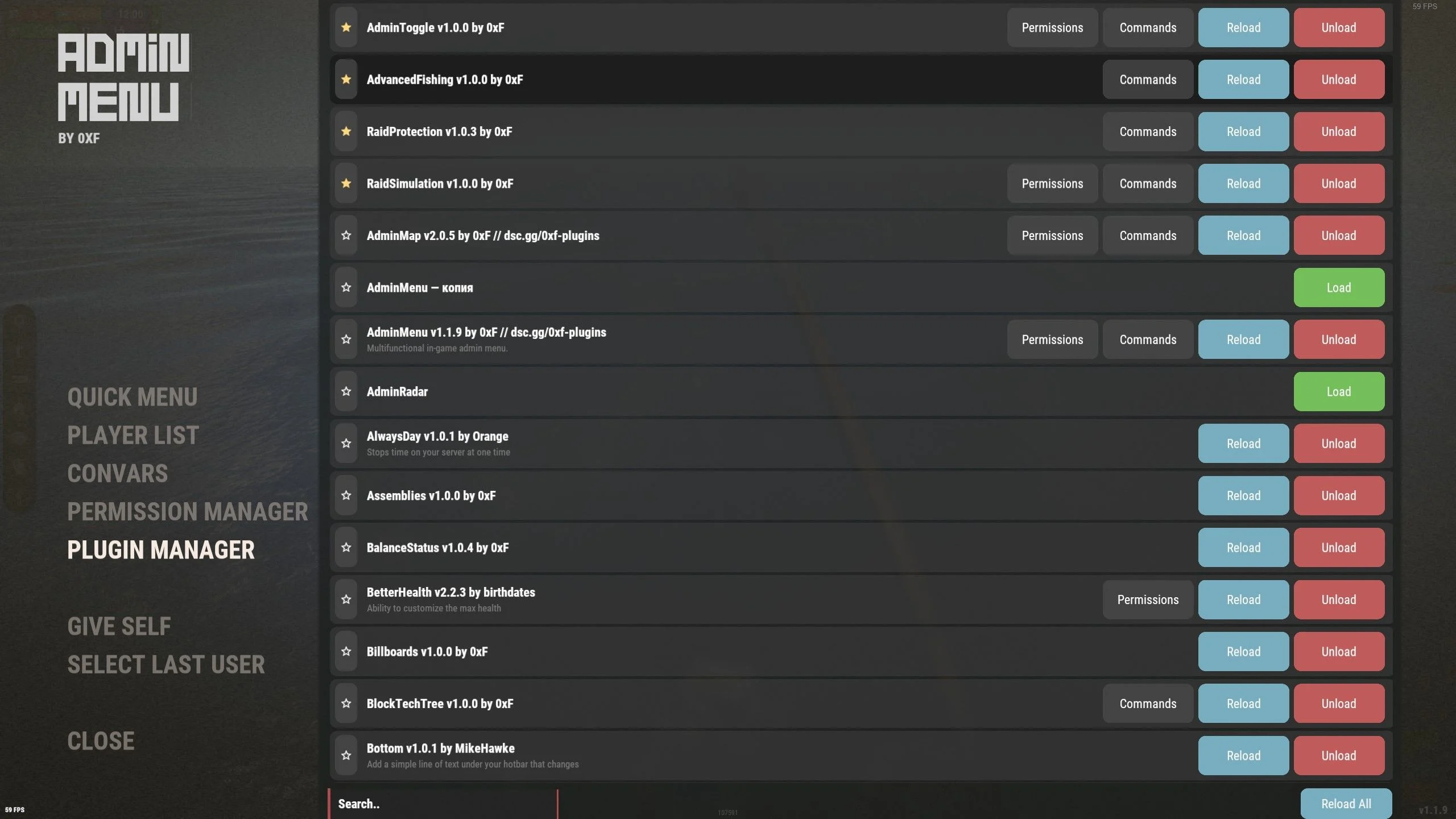Viewport: 1456px width, 819px height.
Task: Remove the star from the RaidProtection plugin
Action: pos(346,131)
